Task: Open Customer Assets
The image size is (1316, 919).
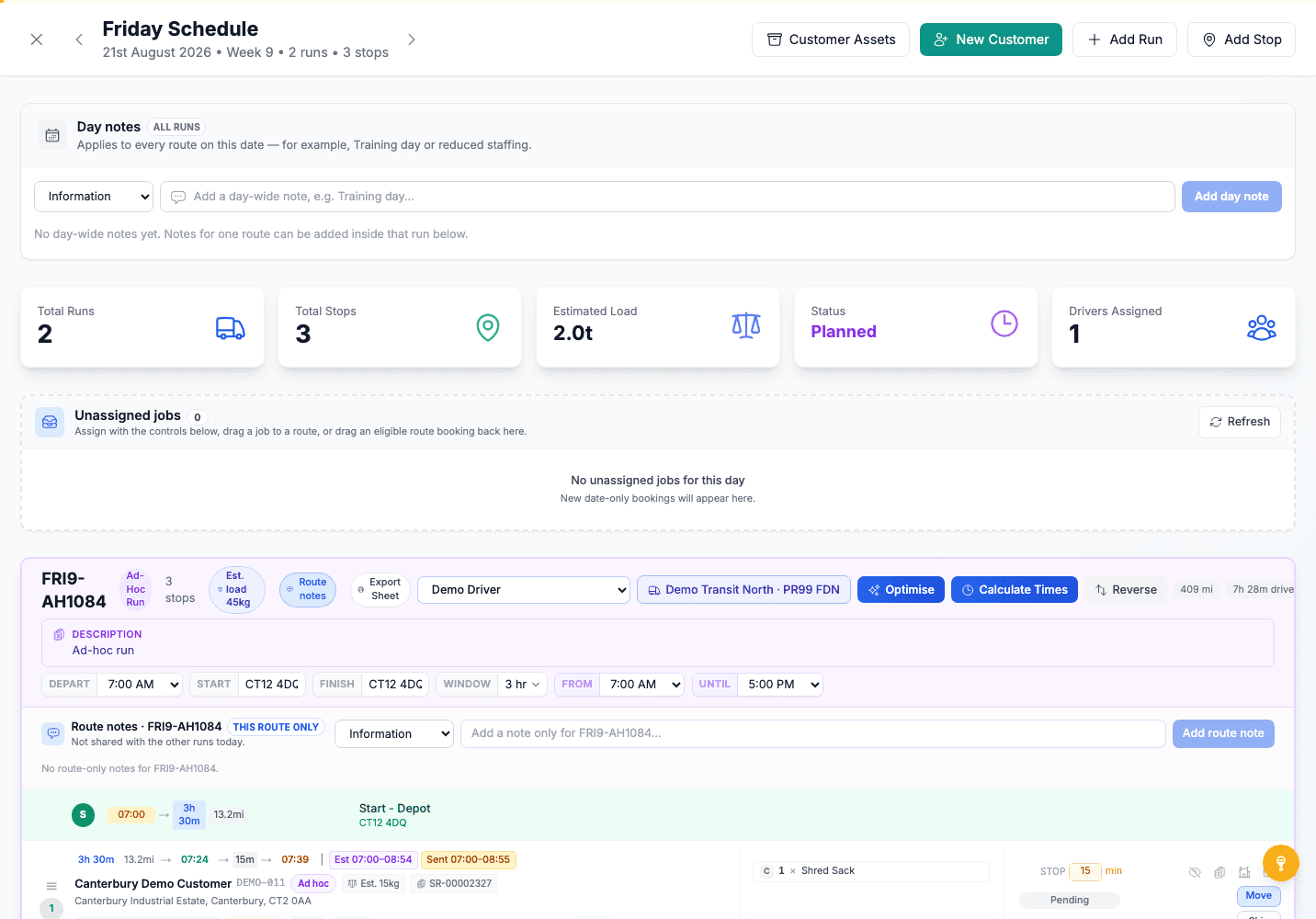Action: pyautogui.click(x=831, y=40)
